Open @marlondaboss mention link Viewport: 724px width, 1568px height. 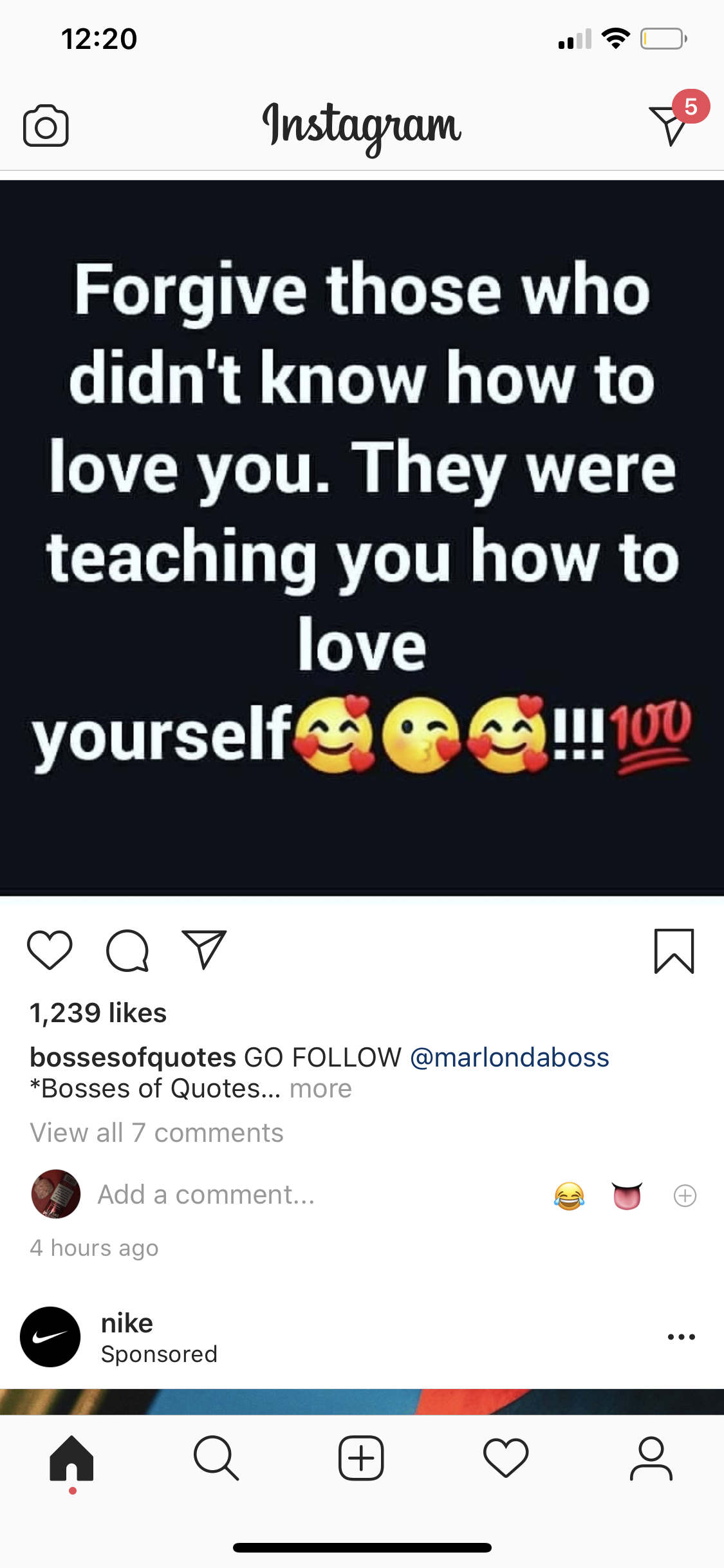(x=509, y=1057)
